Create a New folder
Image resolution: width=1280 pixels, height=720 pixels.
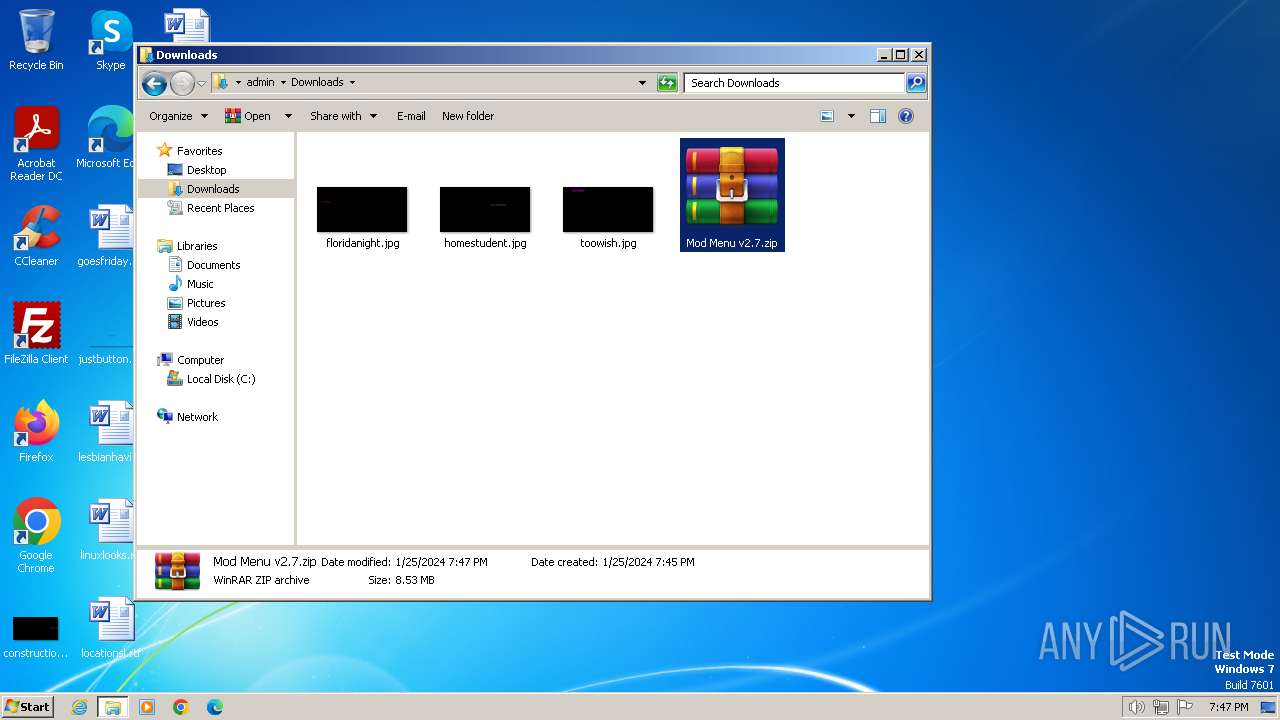click(x=468, y=116)
